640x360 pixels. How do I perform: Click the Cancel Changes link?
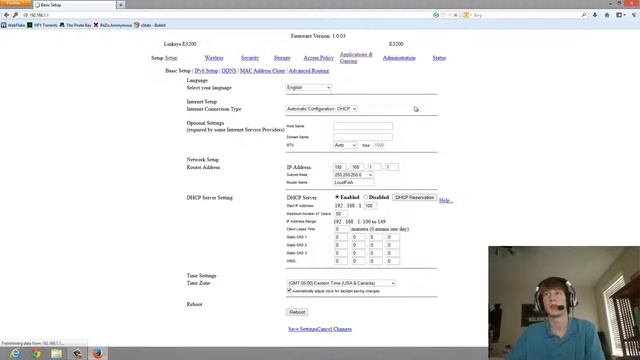point(334,329)
